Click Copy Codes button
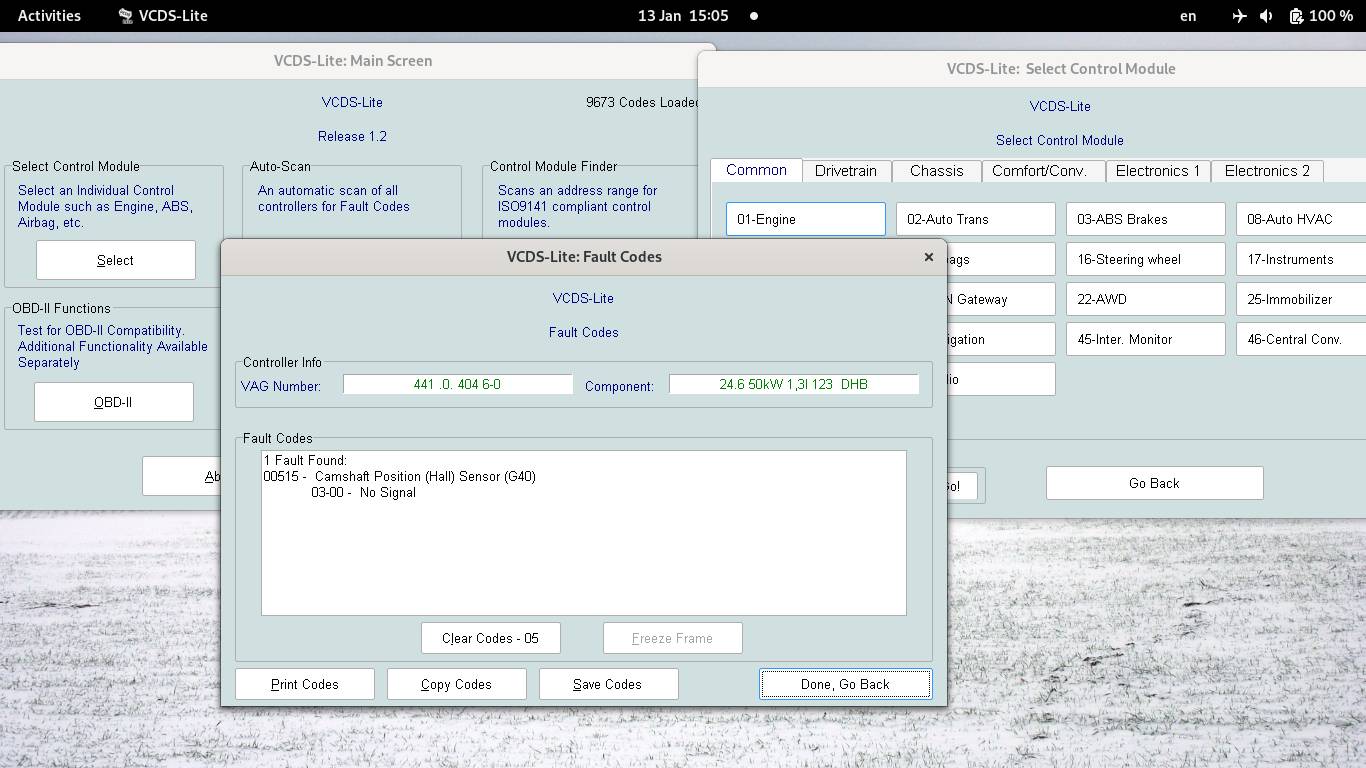The image size is (1366, 768). pos(456,684)
